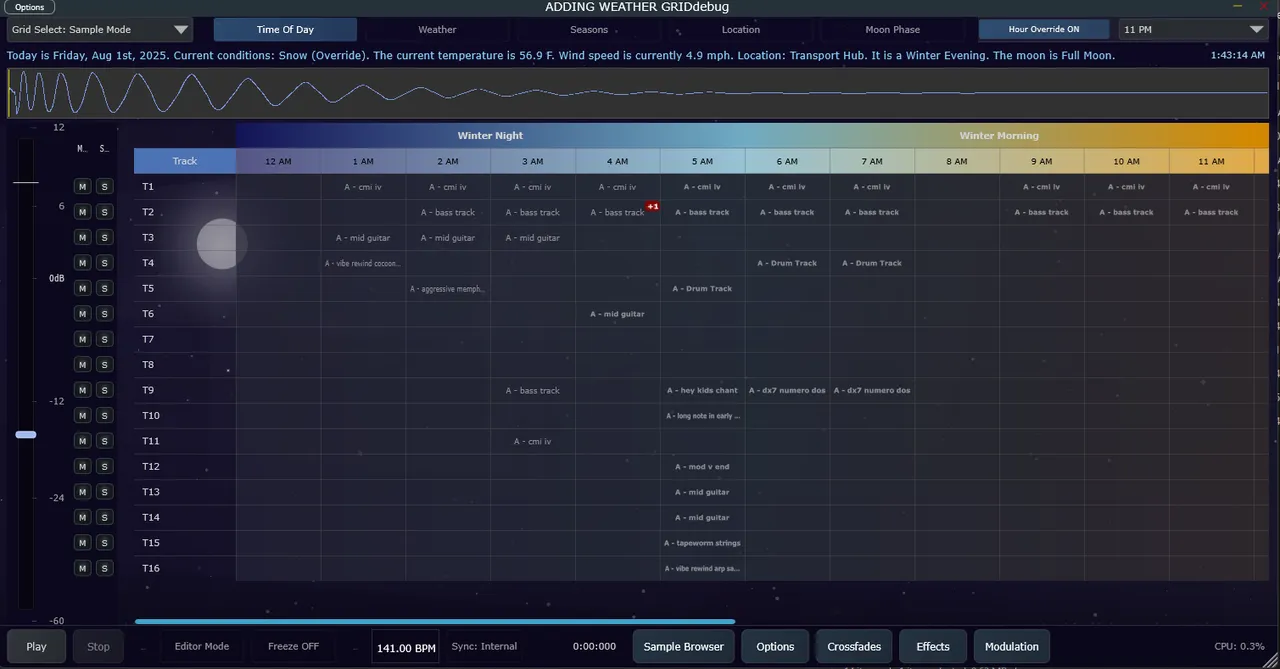Open the Crossfades panel
Viewport: 1280px width, 669px height.
(854, 647)
